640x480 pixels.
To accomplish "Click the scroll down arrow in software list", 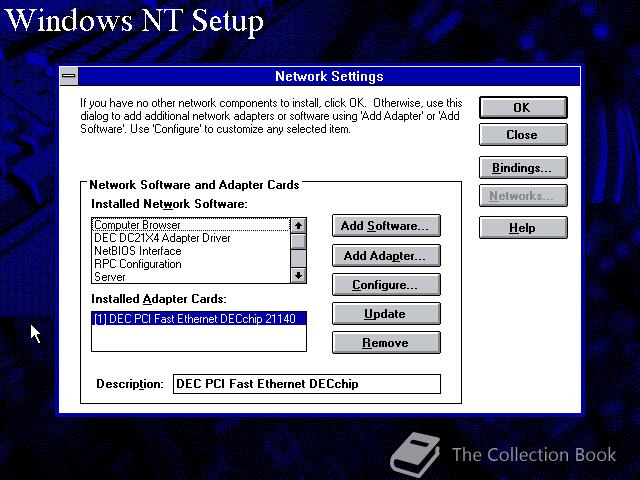I will (x=298, y=276).
